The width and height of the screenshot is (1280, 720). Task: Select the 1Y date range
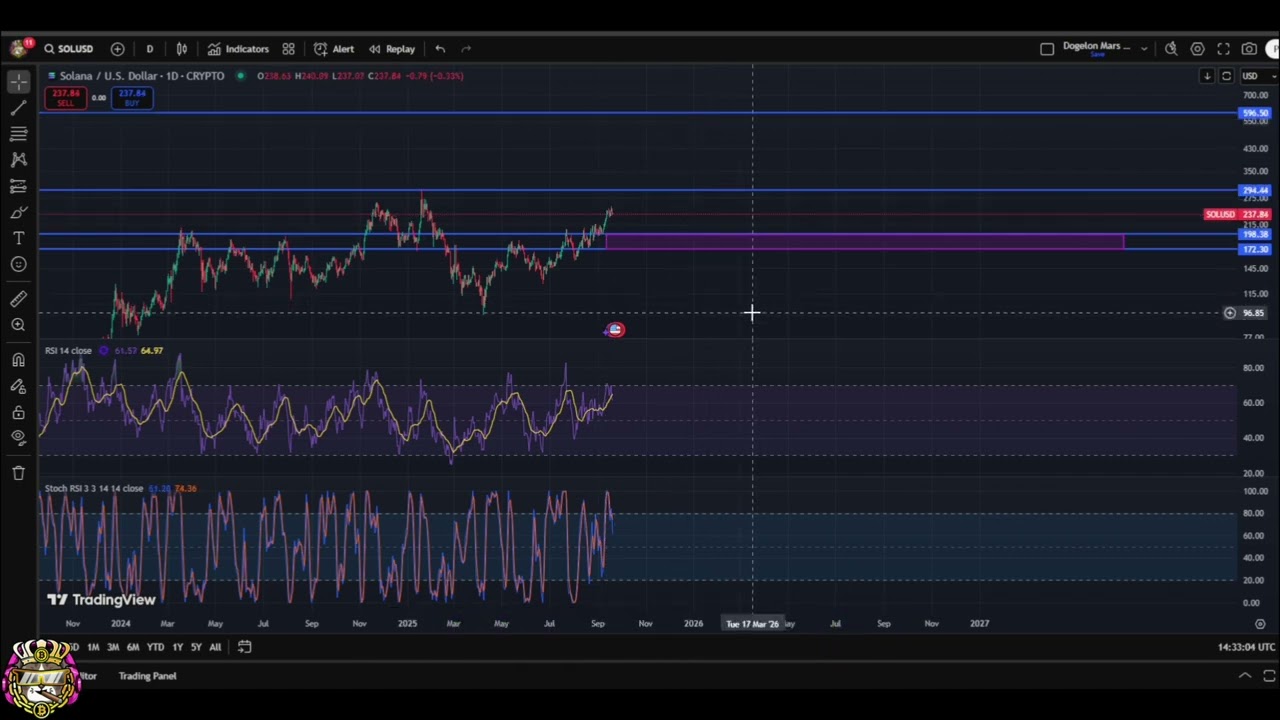[177, 647]
